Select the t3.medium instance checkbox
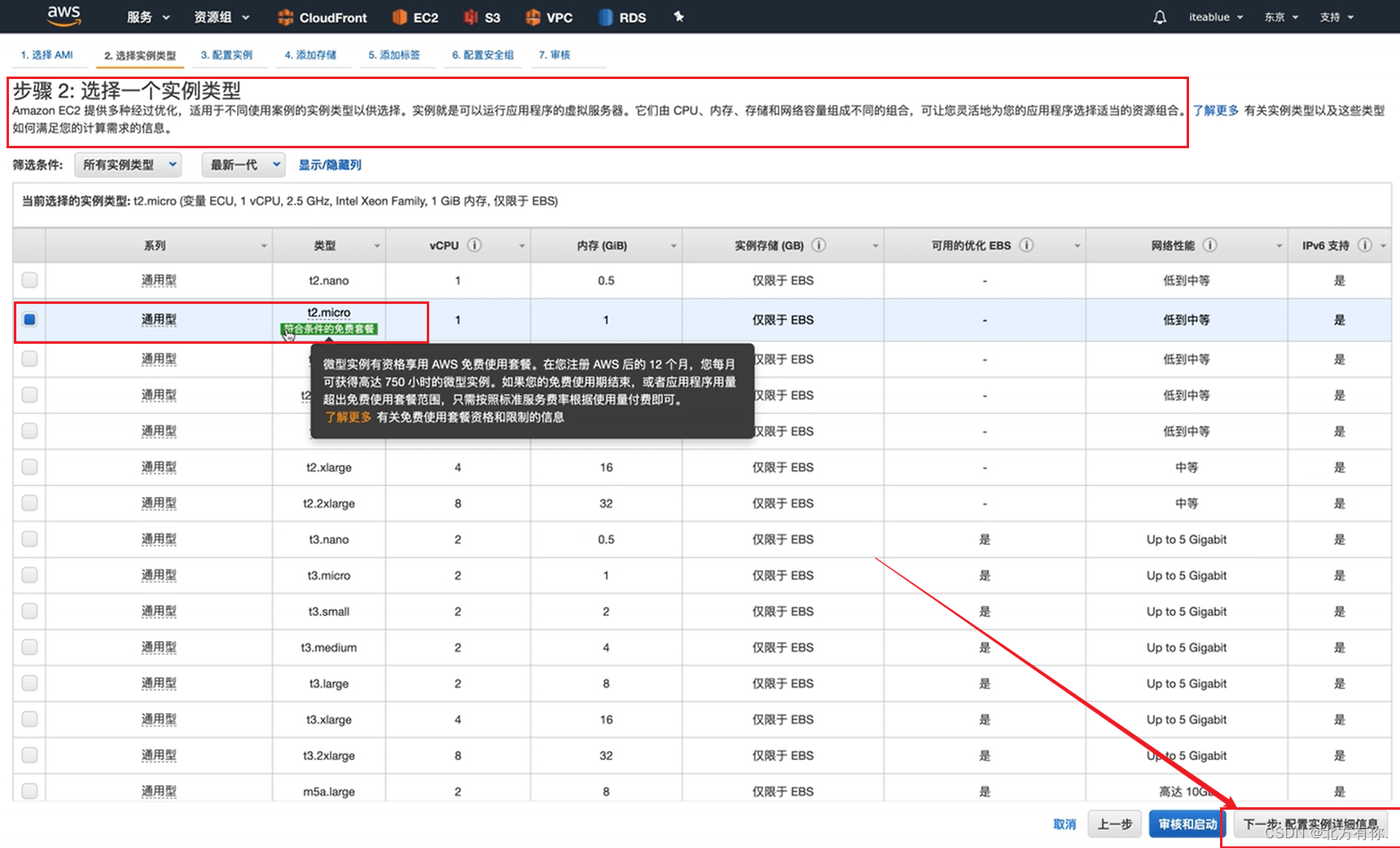Screen dimensions: 1400x848 click(x=29, y=647)
